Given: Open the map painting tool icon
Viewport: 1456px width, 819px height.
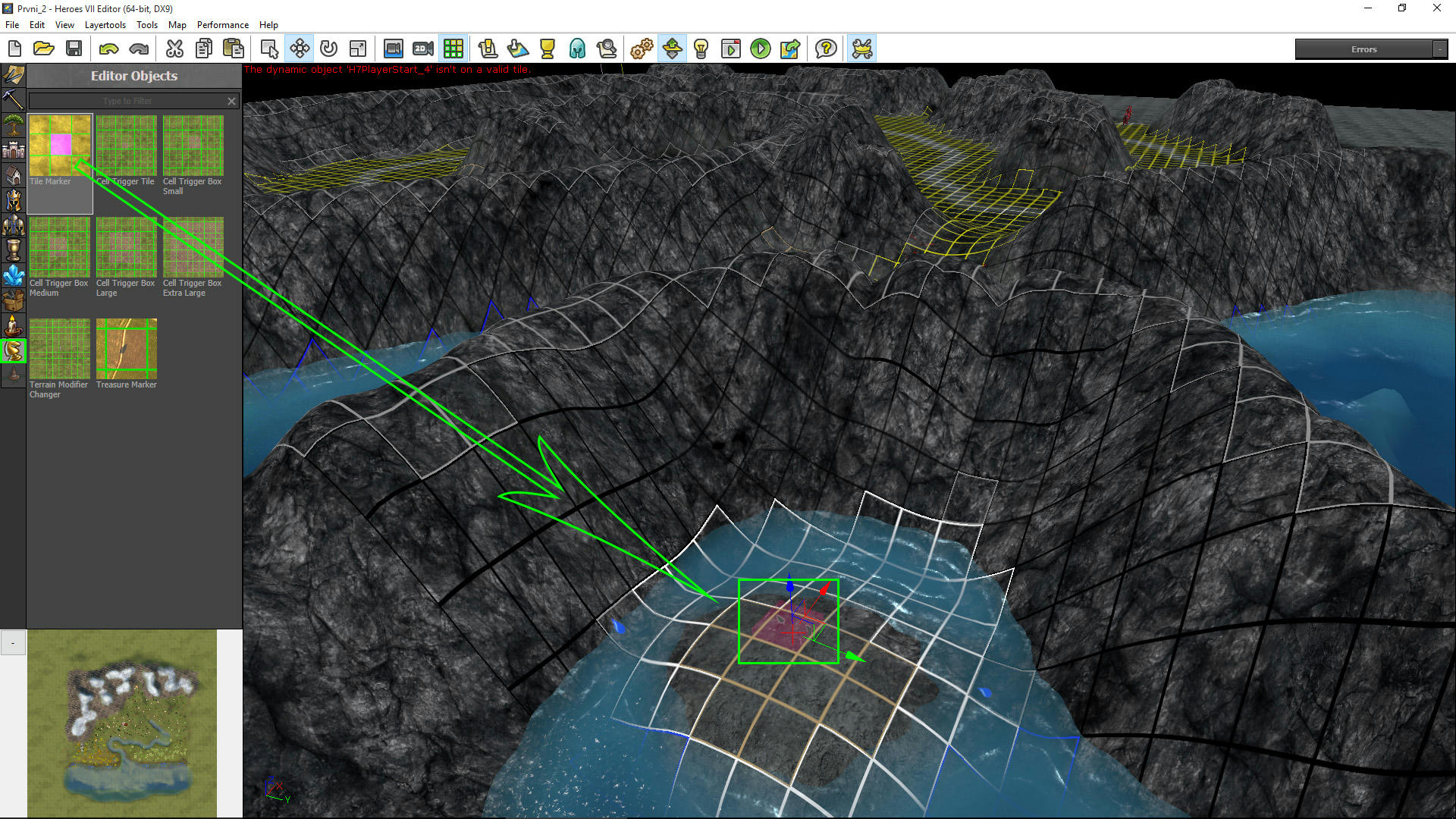Looking at the screenshot, I should point(518,49).
